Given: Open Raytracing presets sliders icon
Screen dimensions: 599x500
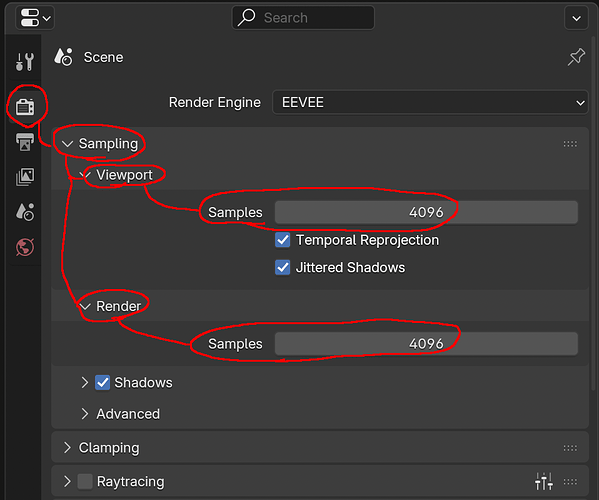Looking at the screenshot, I should [x=544, y=481].
